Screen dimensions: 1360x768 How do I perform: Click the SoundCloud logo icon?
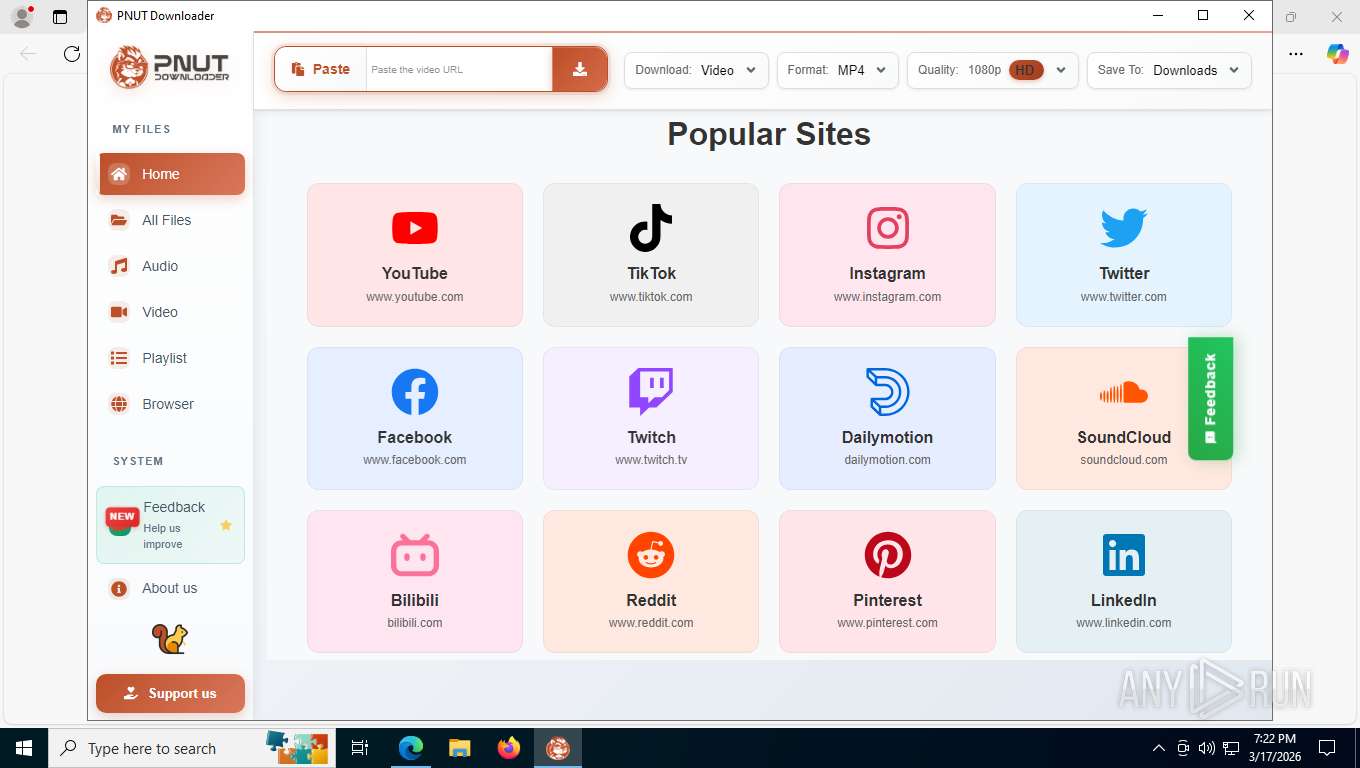[x=1123, y=392]
